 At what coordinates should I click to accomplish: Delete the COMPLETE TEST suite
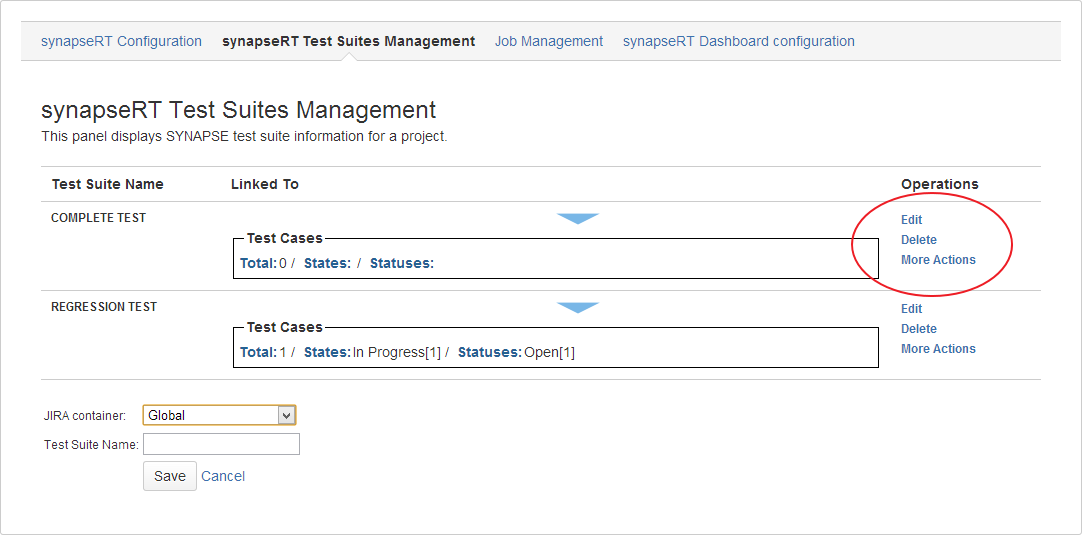pyautogui.click(x=918, y=240)
